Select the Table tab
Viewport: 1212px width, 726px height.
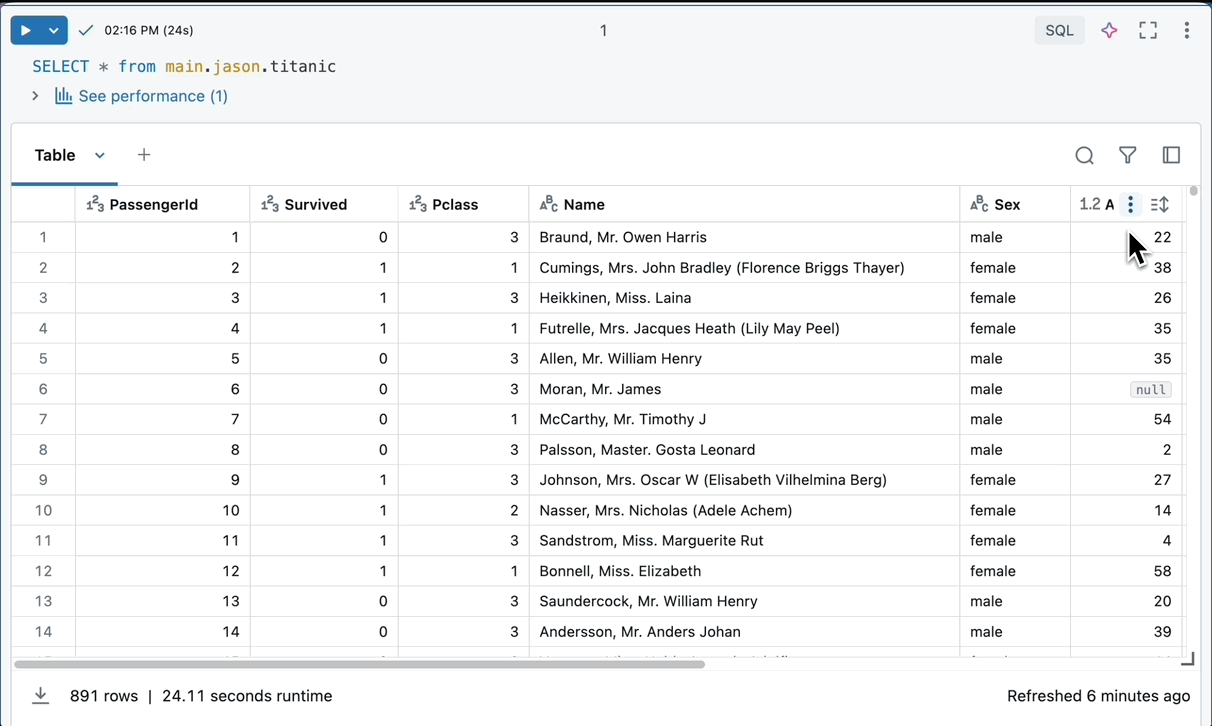point(55,155)
